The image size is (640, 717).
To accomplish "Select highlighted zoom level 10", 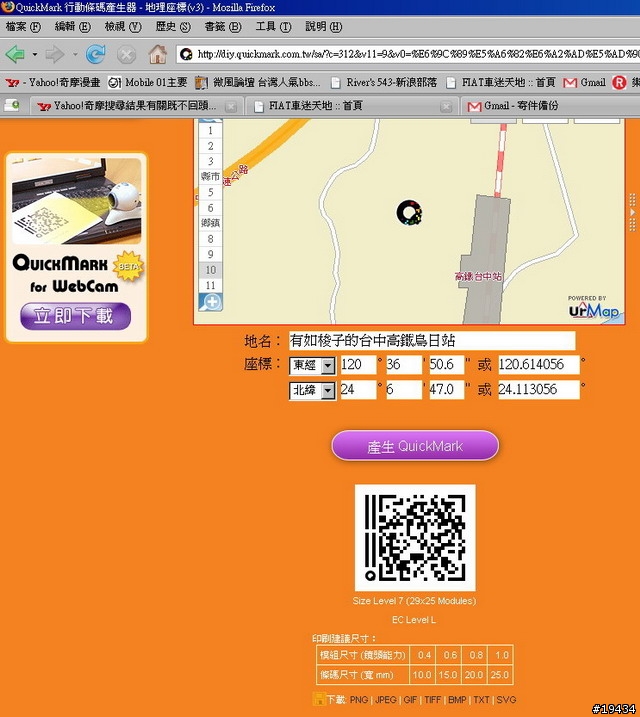I will click(x=210, y=270).
